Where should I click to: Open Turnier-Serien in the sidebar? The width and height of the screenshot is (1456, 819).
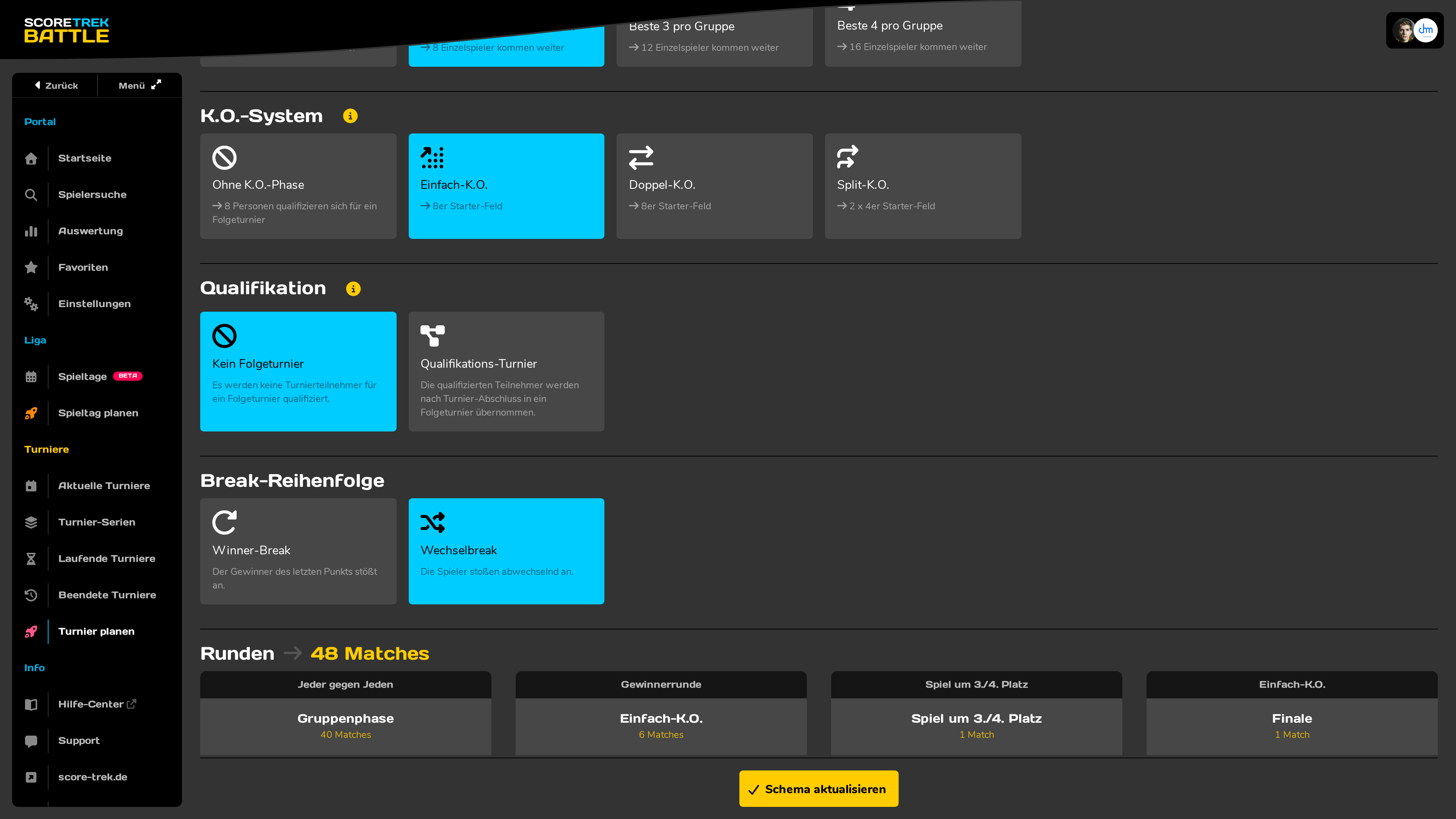[x=97, y=522]
